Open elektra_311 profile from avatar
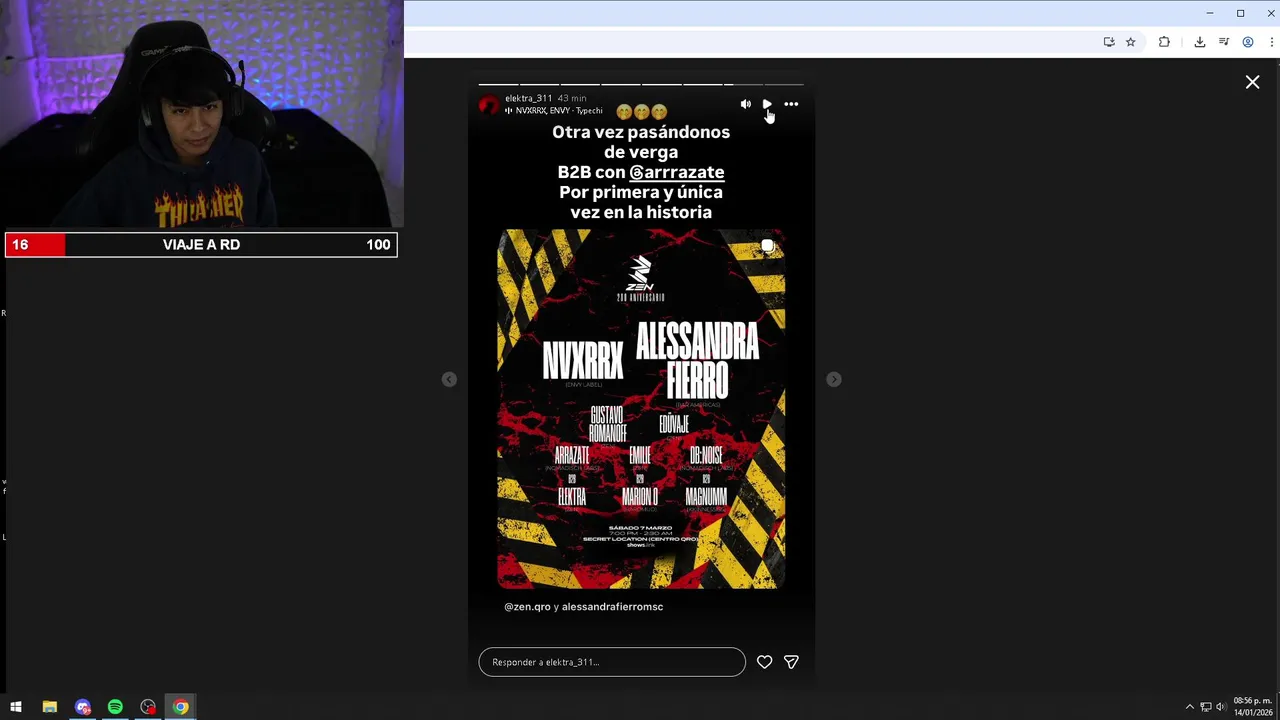Image resolution: width=1280 pixels, height=720 pixels. (x=489, y=105)
